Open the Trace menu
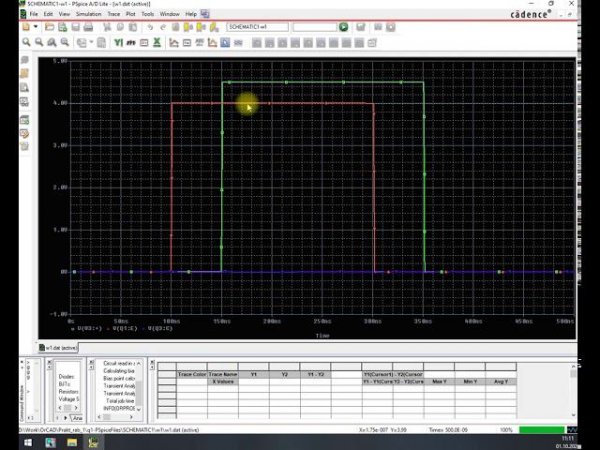This screenshot has width=600, height=450. pos(114,14)
